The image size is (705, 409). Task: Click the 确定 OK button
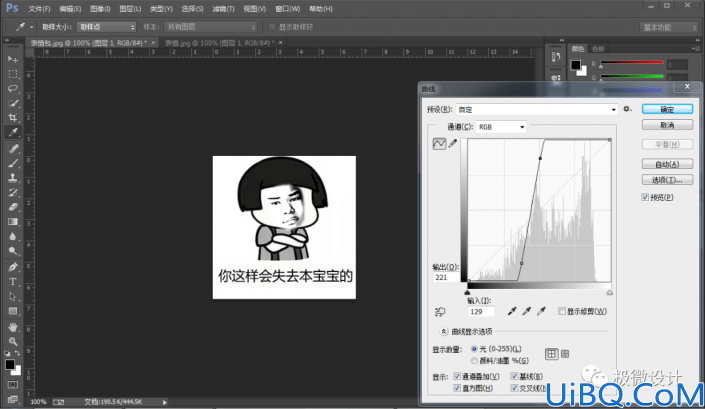667,109
